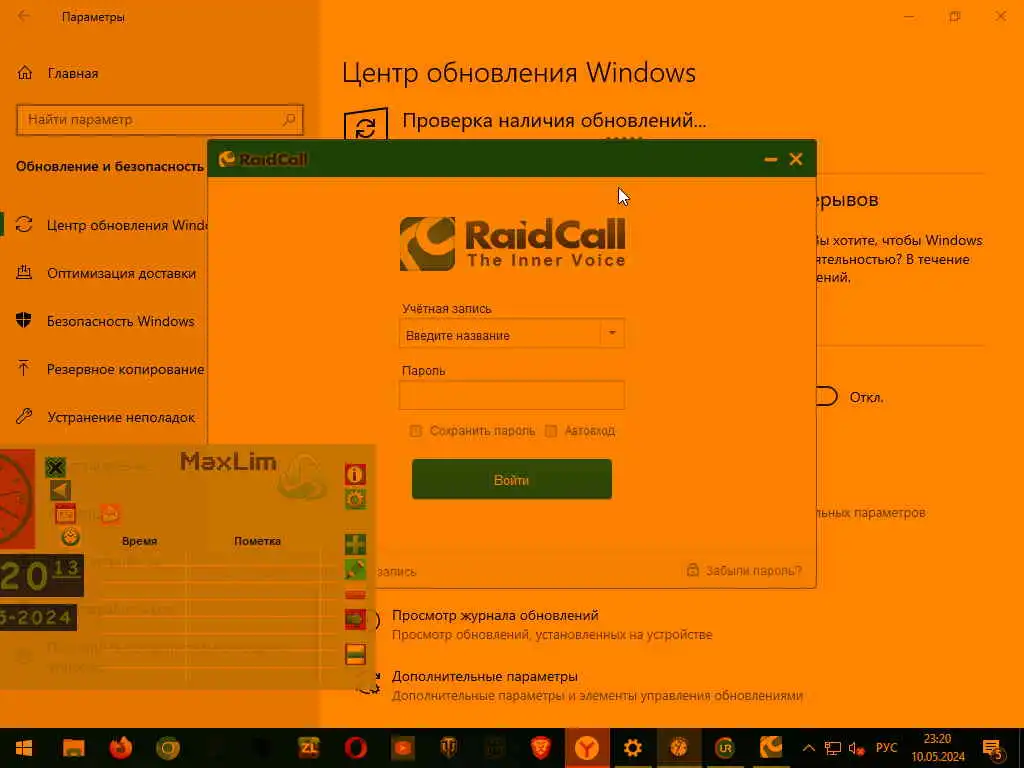Click the MaxLim round alarm clock icon
The width and height of the screenshot is (1024, 768).
71,537
